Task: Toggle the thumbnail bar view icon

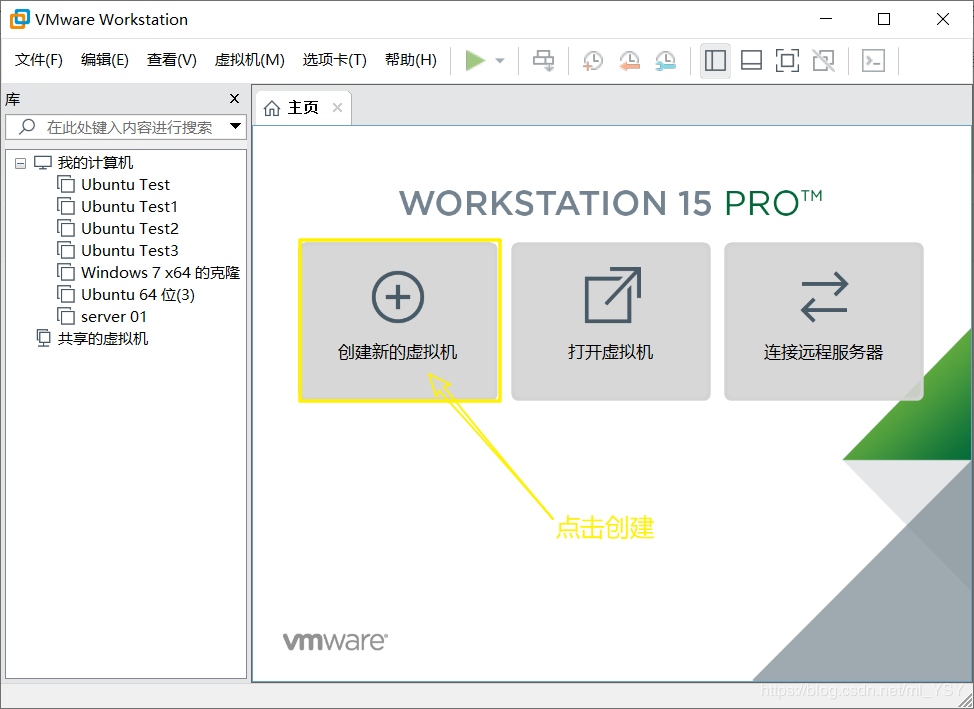Action: tap(751, 61)
